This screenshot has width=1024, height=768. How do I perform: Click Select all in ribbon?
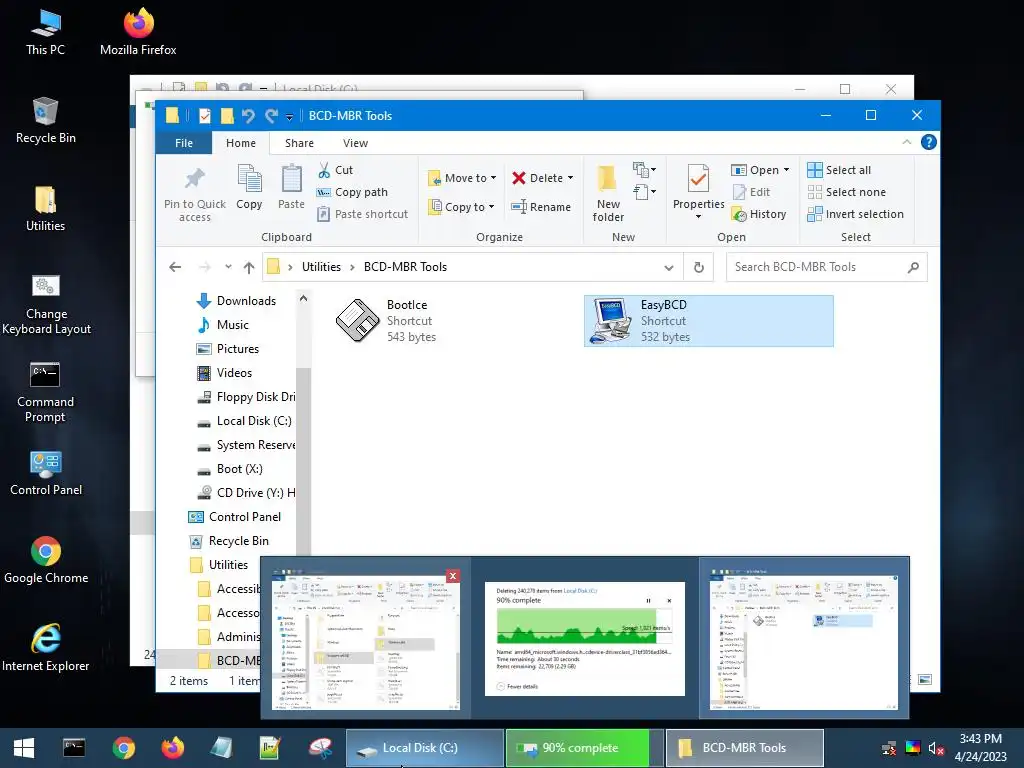pyautogui.click(x=839, y=170)
